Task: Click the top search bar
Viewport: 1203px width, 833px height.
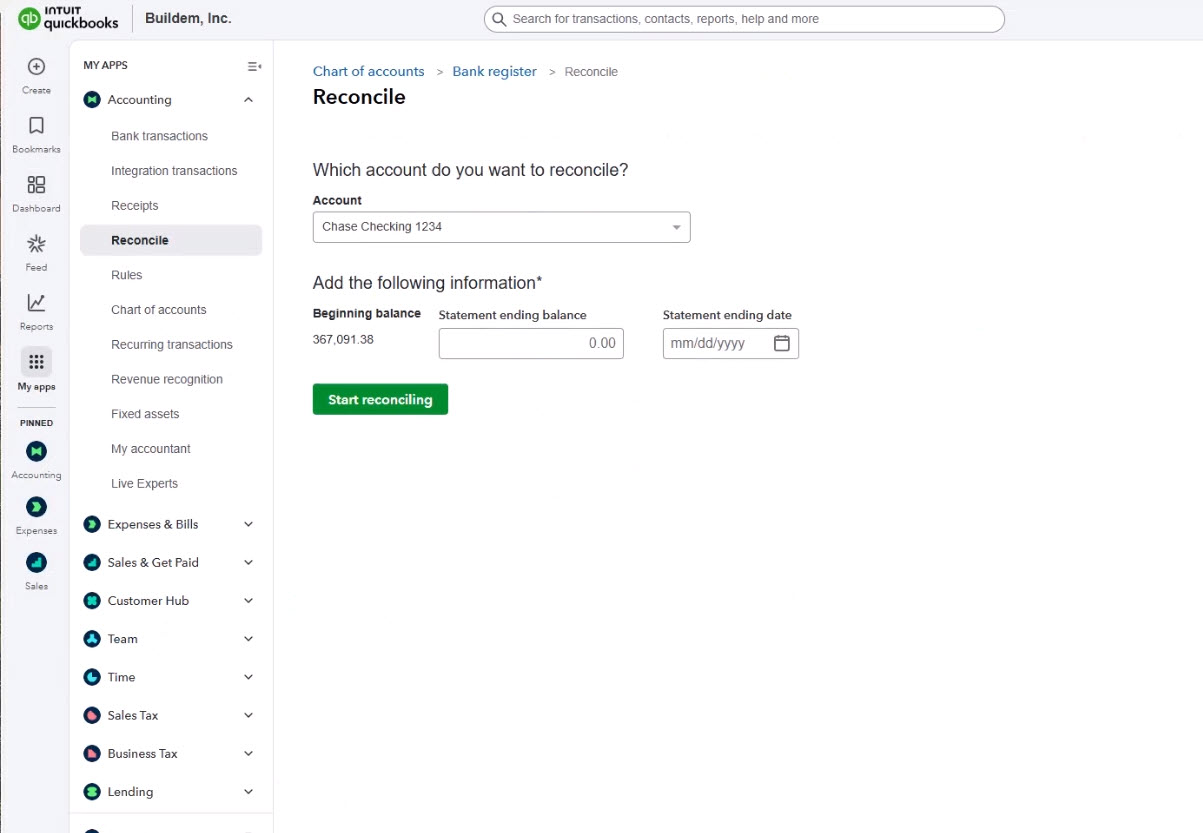Action: tap(744, 19)
